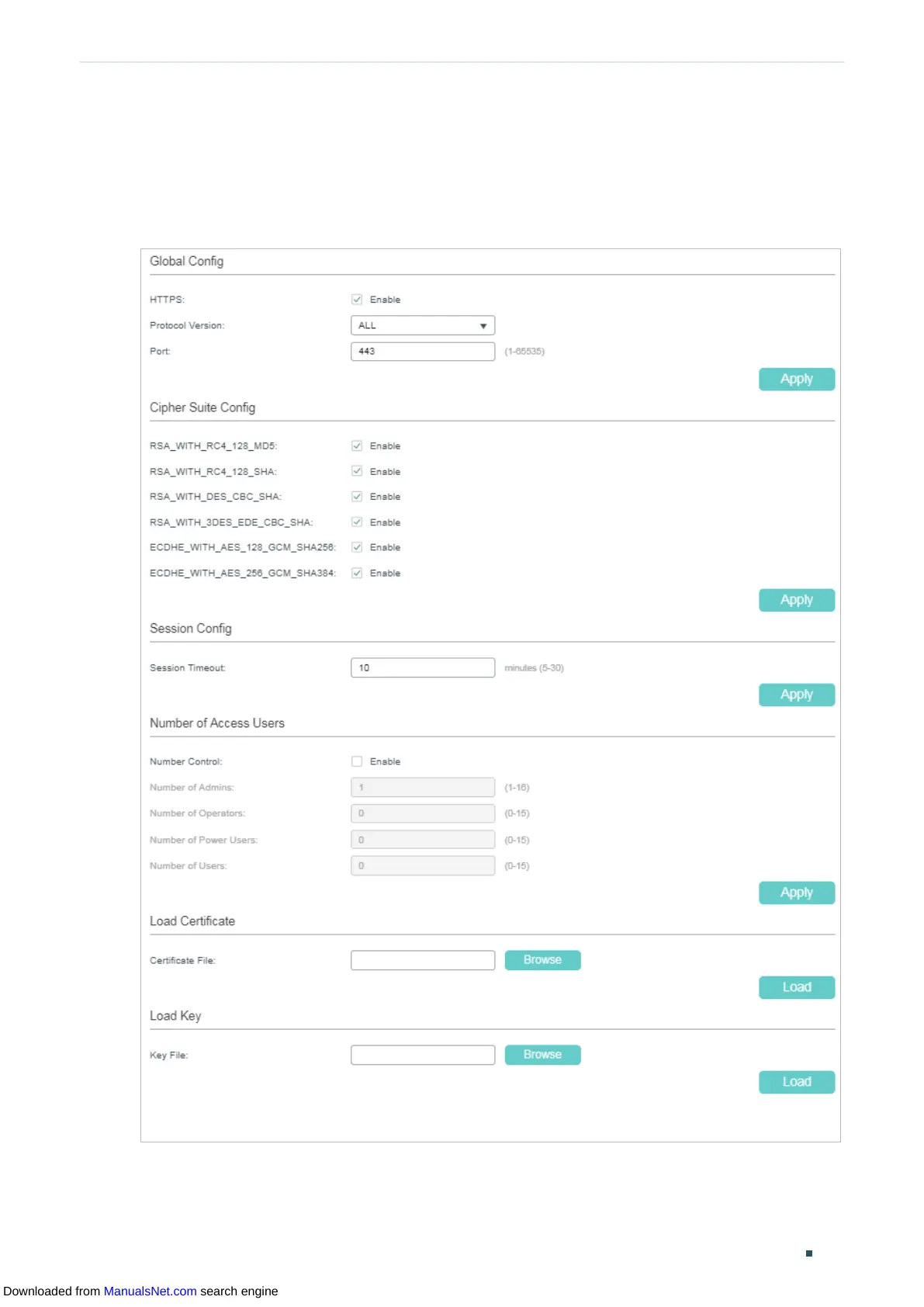Apply the Global Config settings
Screen dimensions: 924x1307
796,380
